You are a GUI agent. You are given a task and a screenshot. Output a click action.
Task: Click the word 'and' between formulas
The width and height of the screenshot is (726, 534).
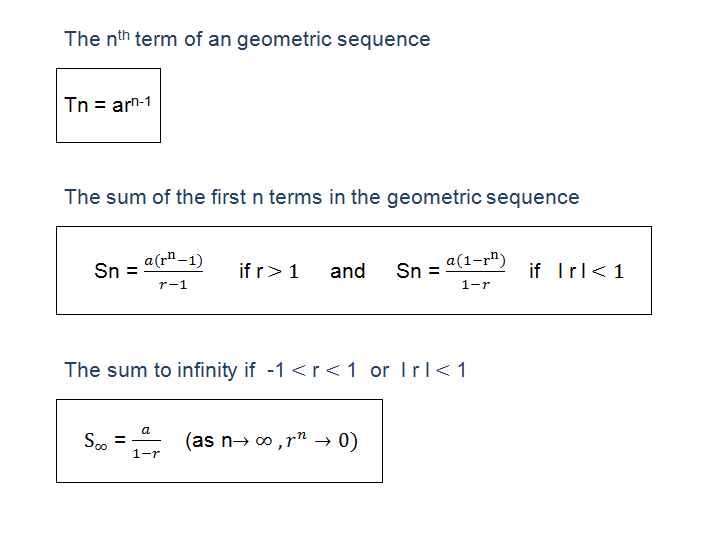click(348, 271)
